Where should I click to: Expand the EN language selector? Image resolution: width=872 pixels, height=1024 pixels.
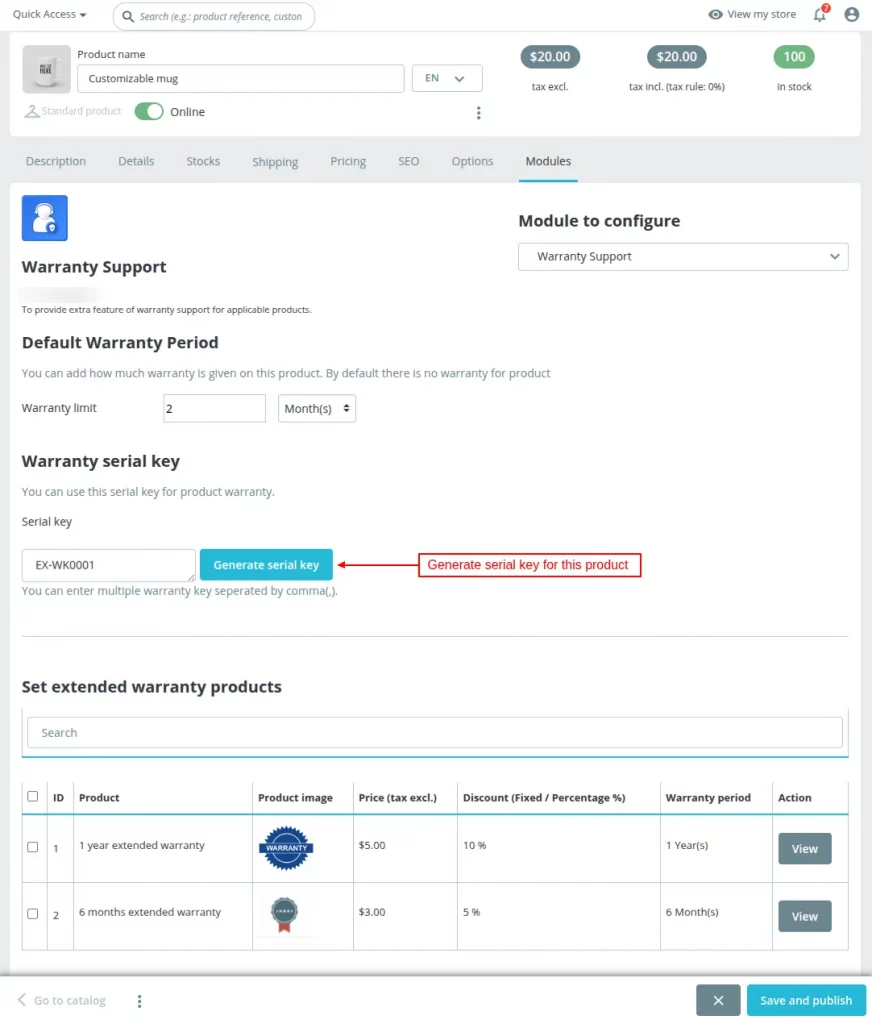(x=447, y=78)
